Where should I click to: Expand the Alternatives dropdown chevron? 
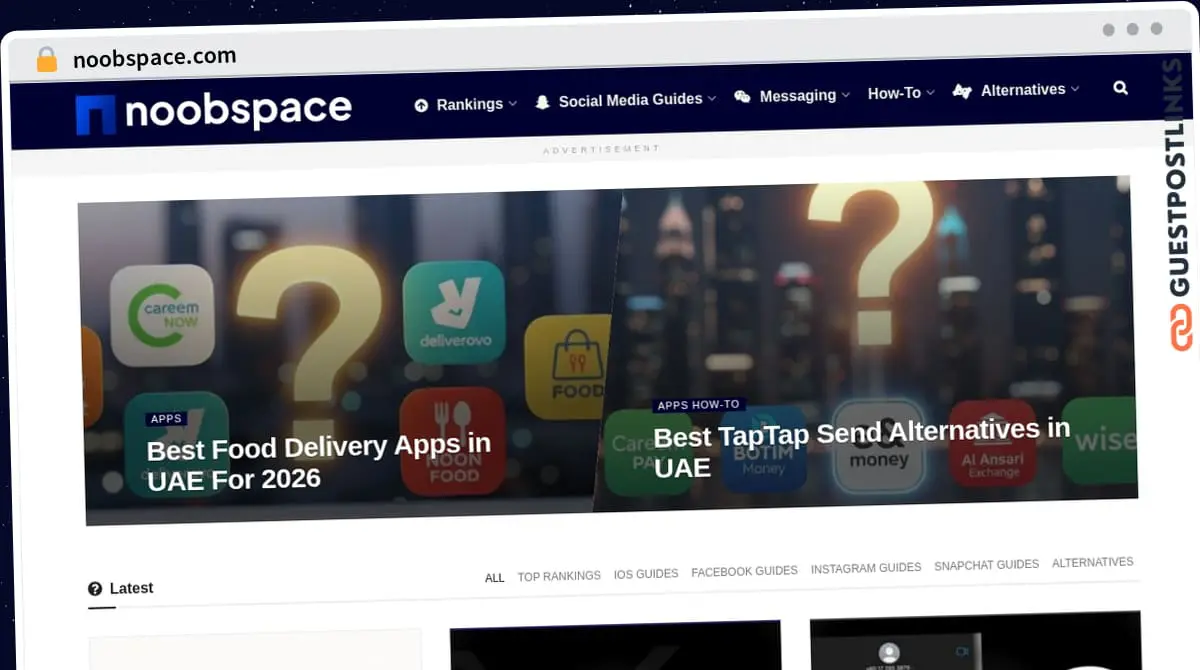(x=1075, y=89)
